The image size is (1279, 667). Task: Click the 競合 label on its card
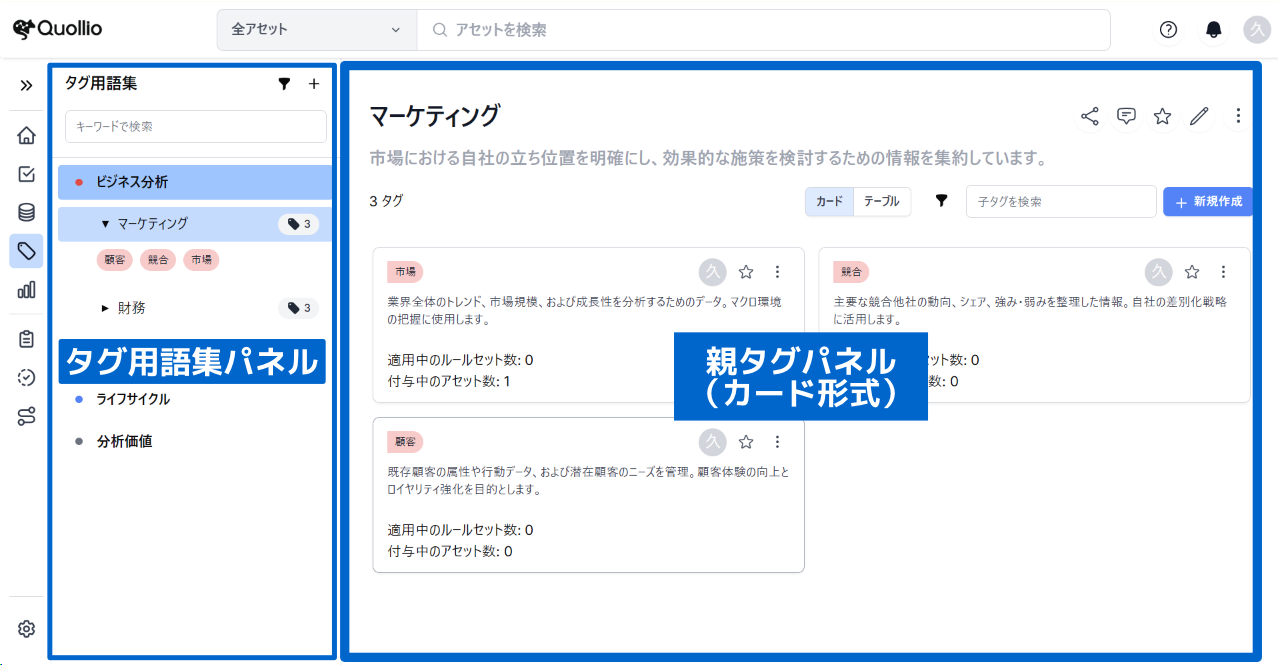[x=851, y=271]
